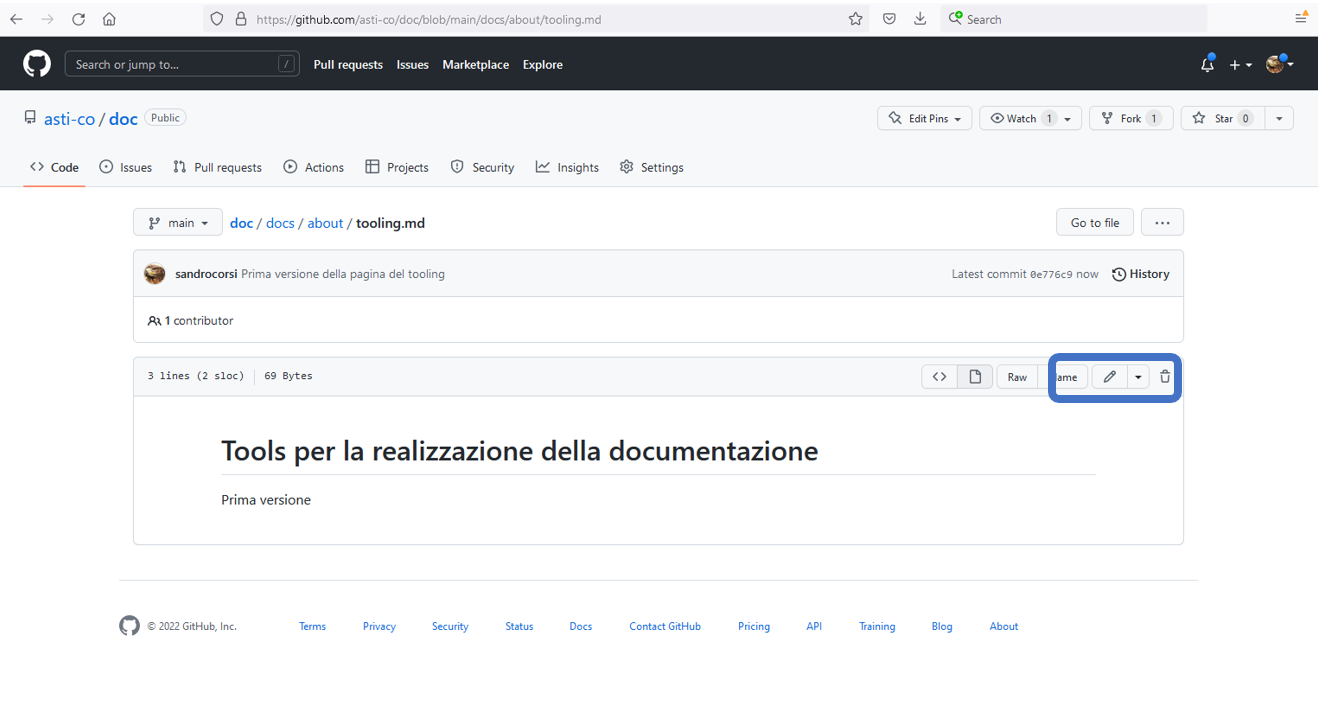Open the browser downloads icon
1318x725 pixels.
click(920, 19)
